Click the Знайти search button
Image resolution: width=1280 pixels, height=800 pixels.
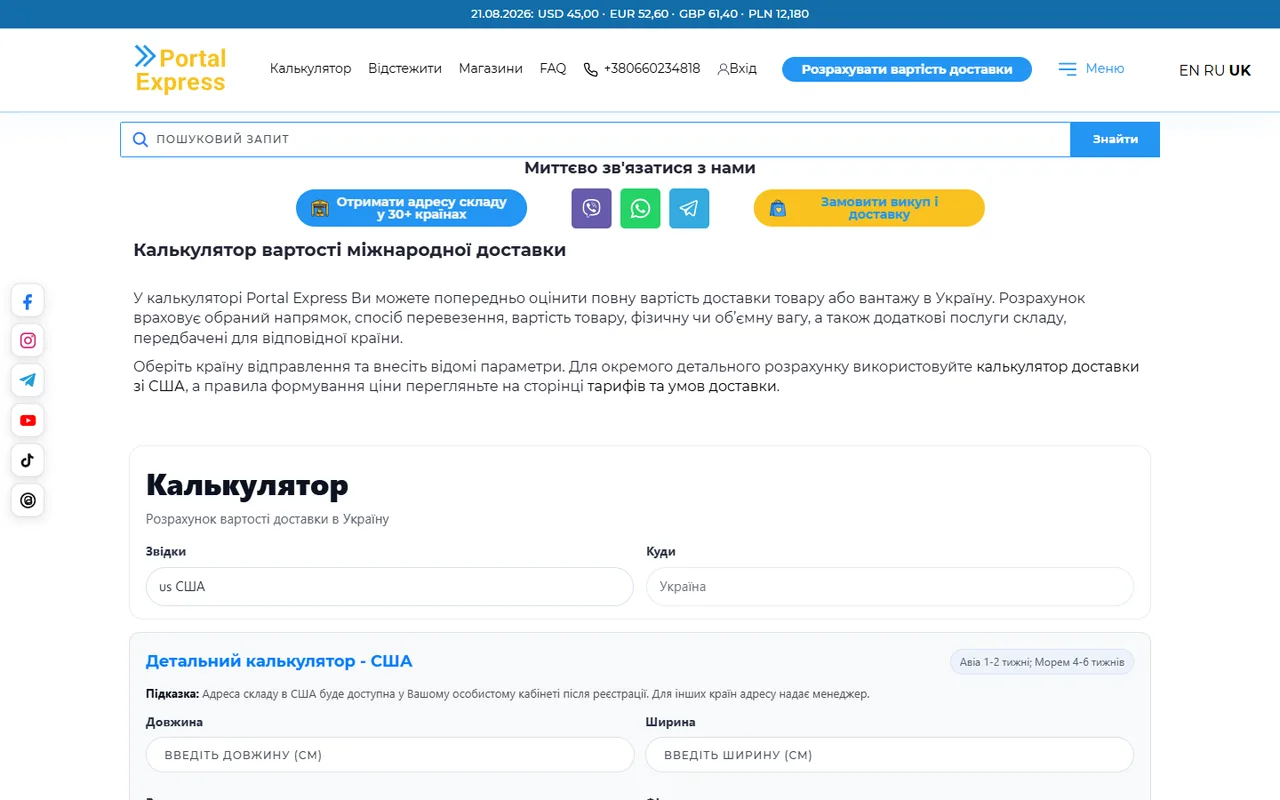[x=1115, y=139]
